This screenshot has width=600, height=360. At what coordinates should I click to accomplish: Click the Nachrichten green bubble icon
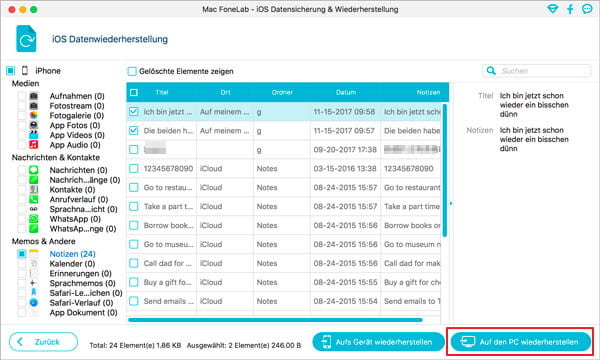point(34,170)
